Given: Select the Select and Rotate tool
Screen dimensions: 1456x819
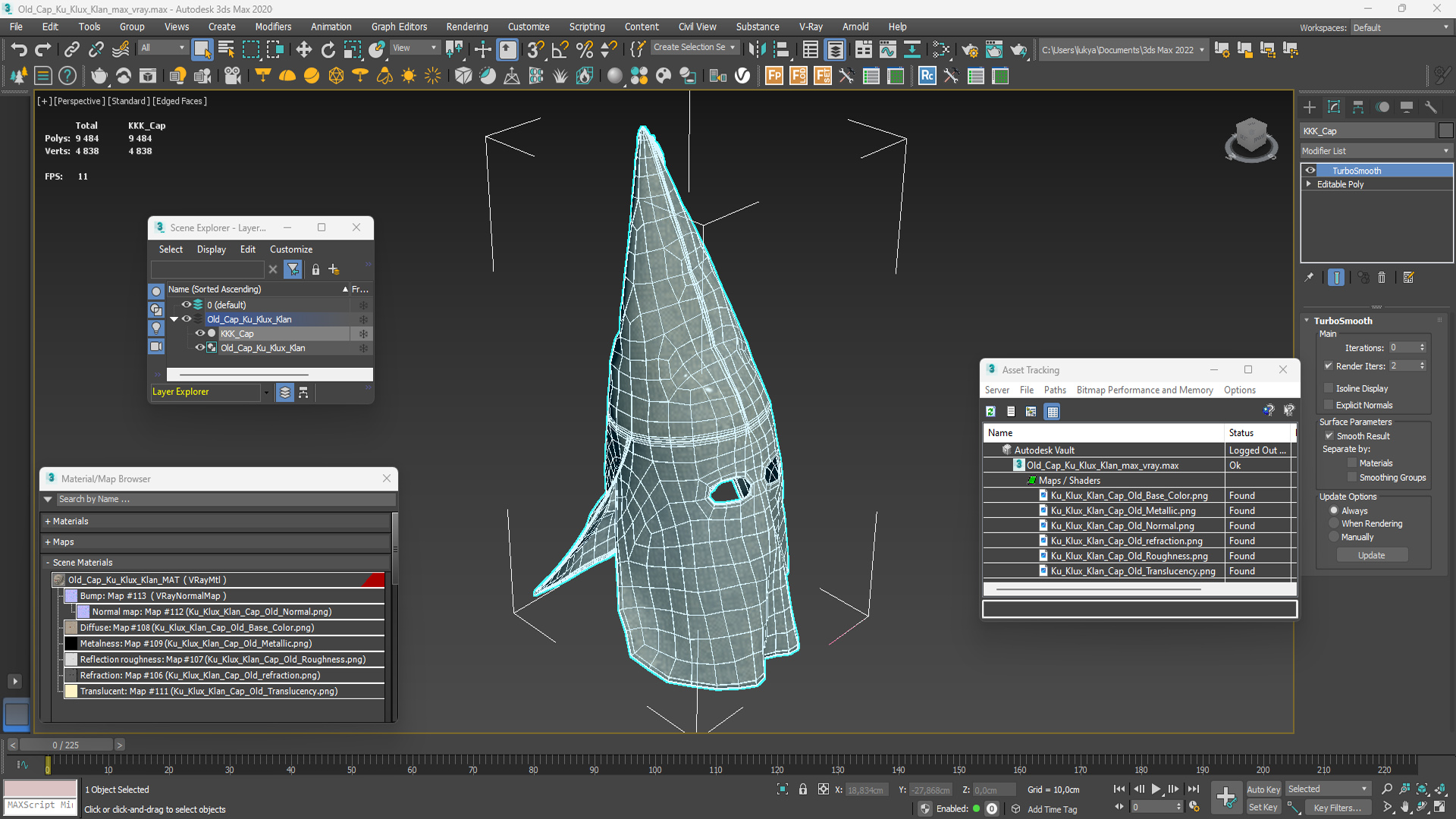Looking at the screenshot, I should pyautogui.click(x=328, y=50).
